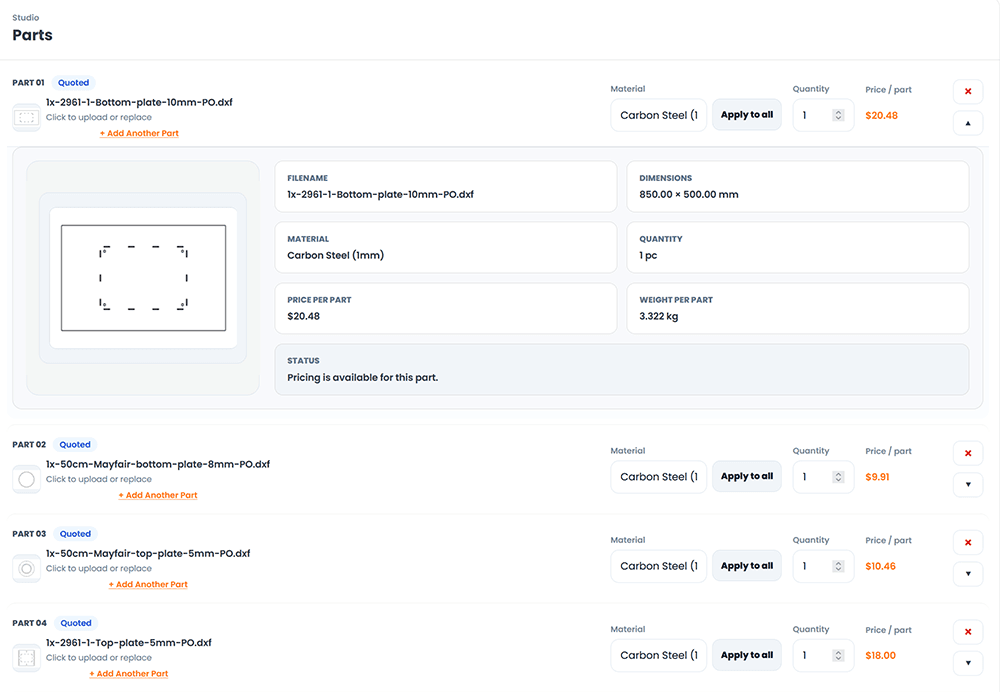
Task: Click Add Another Part link under Part 01
Action: click(x=139, y=133)
